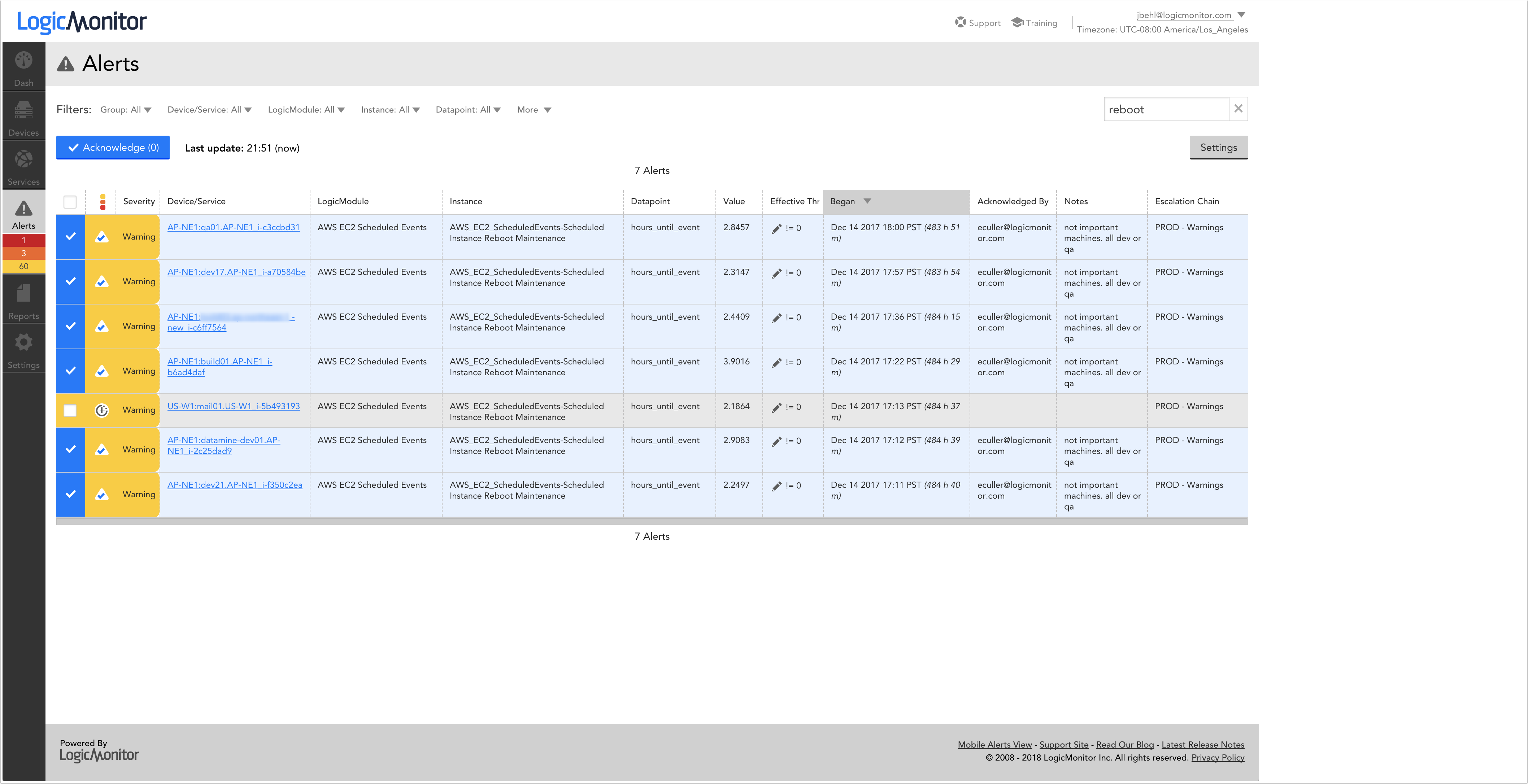Click acknowledged warning icon for qa01 row
Viewport: 1528px width, 784px height.
pyautogui.click(x=102, y=237)
